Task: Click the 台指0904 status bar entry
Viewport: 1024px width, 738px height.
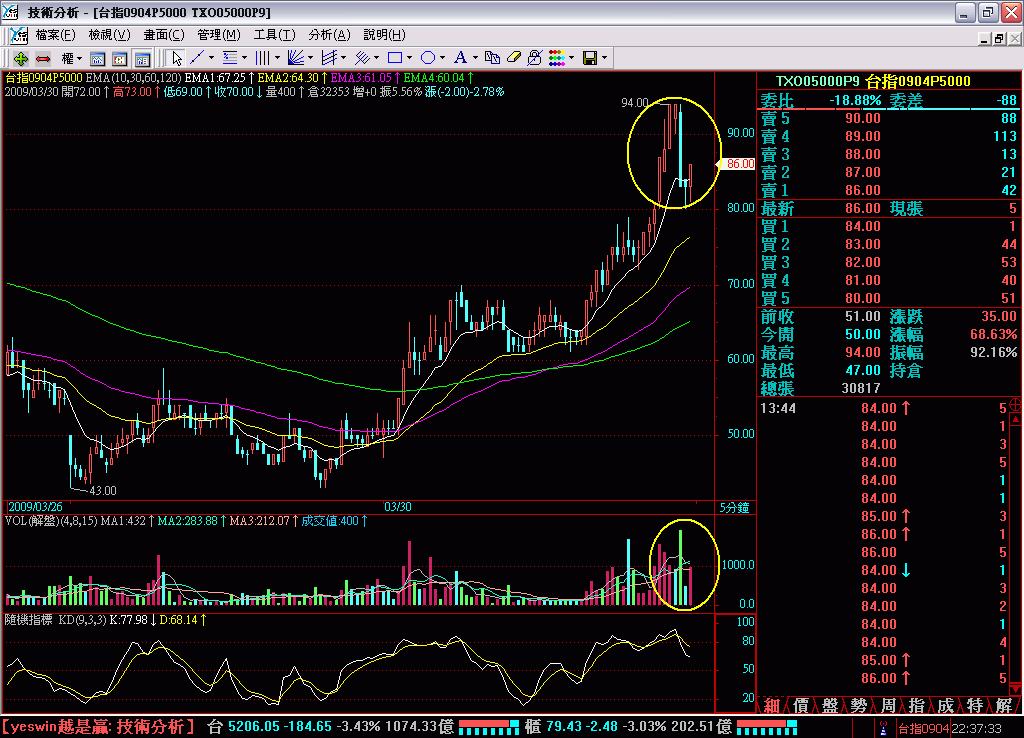Action: pyautogui.click(x=922, y=728)
